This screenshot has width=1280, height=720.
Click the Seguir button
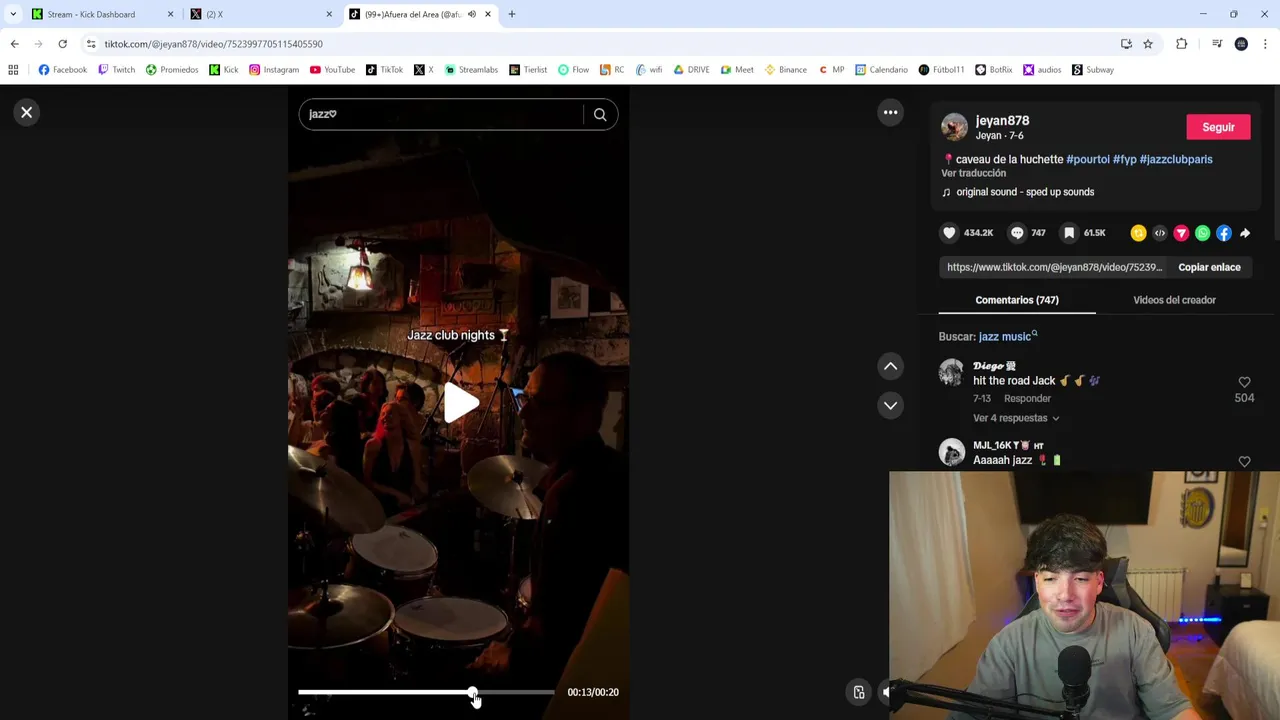[x=1218, y=127]
